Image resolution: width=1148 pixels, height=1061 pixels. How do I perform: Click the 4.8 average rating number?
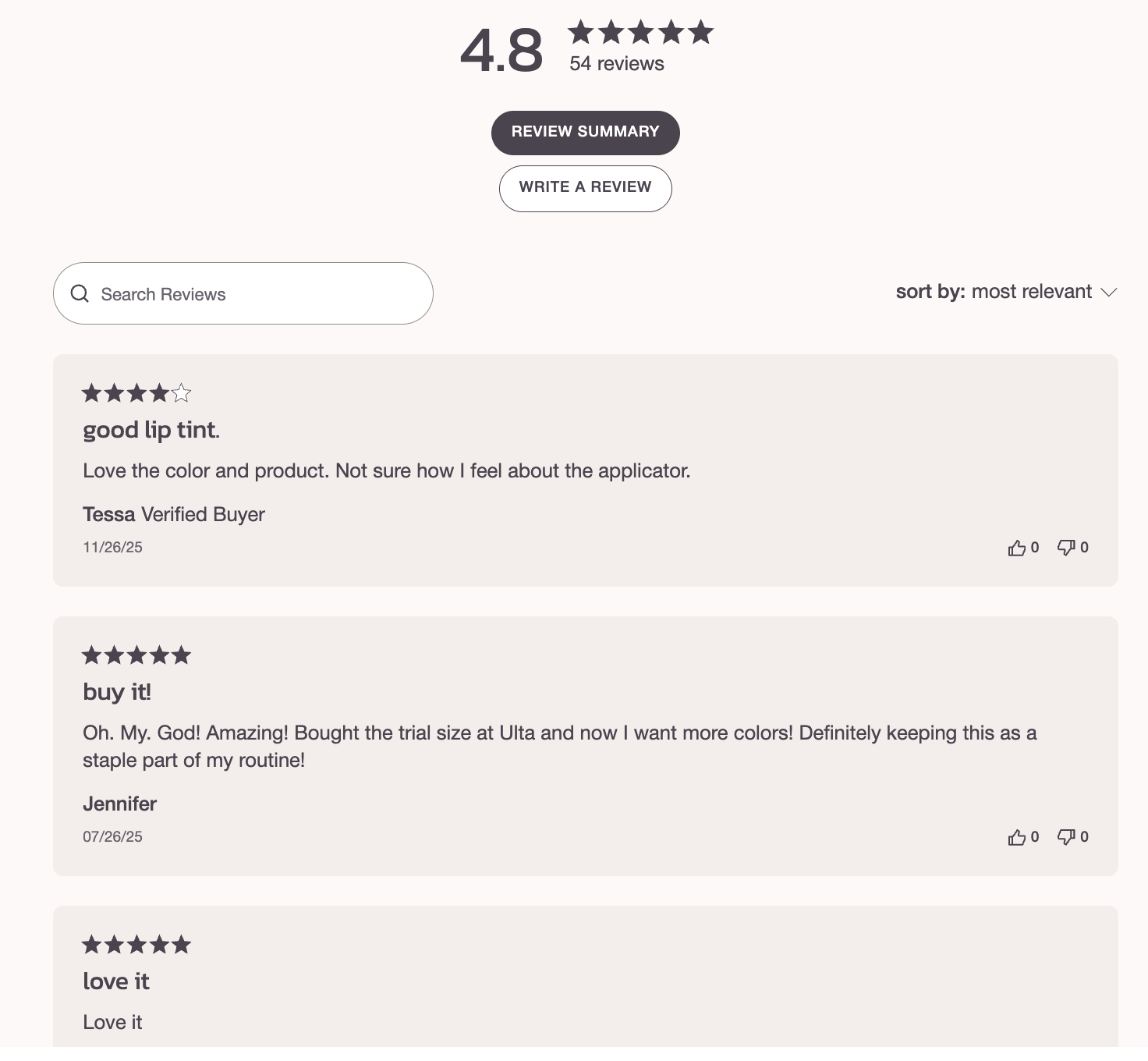point(501,51)
